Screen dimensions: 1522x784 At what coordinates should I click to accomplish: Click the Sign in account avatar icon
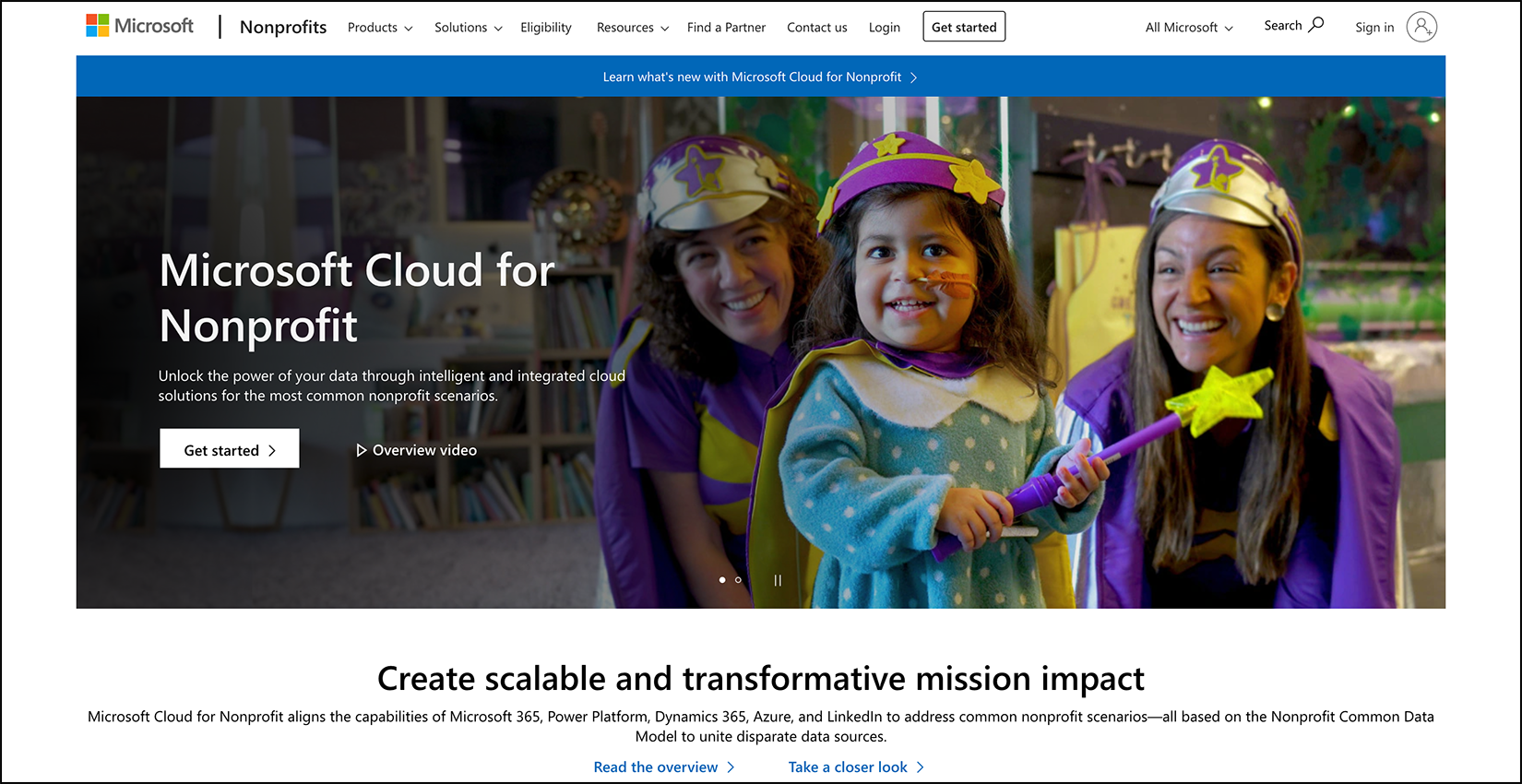1421,27
